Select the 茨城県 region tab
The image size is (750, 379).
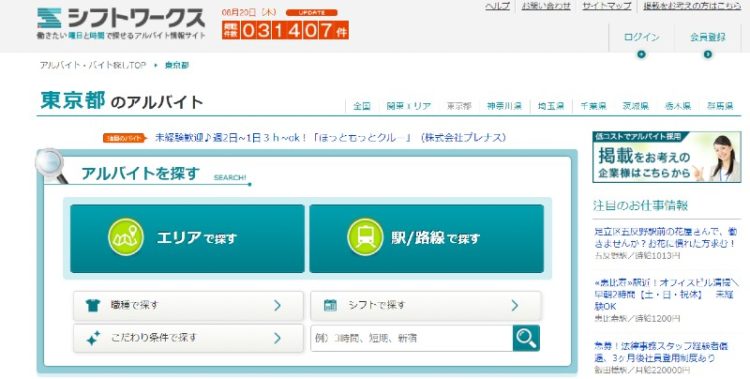point(635,106)
